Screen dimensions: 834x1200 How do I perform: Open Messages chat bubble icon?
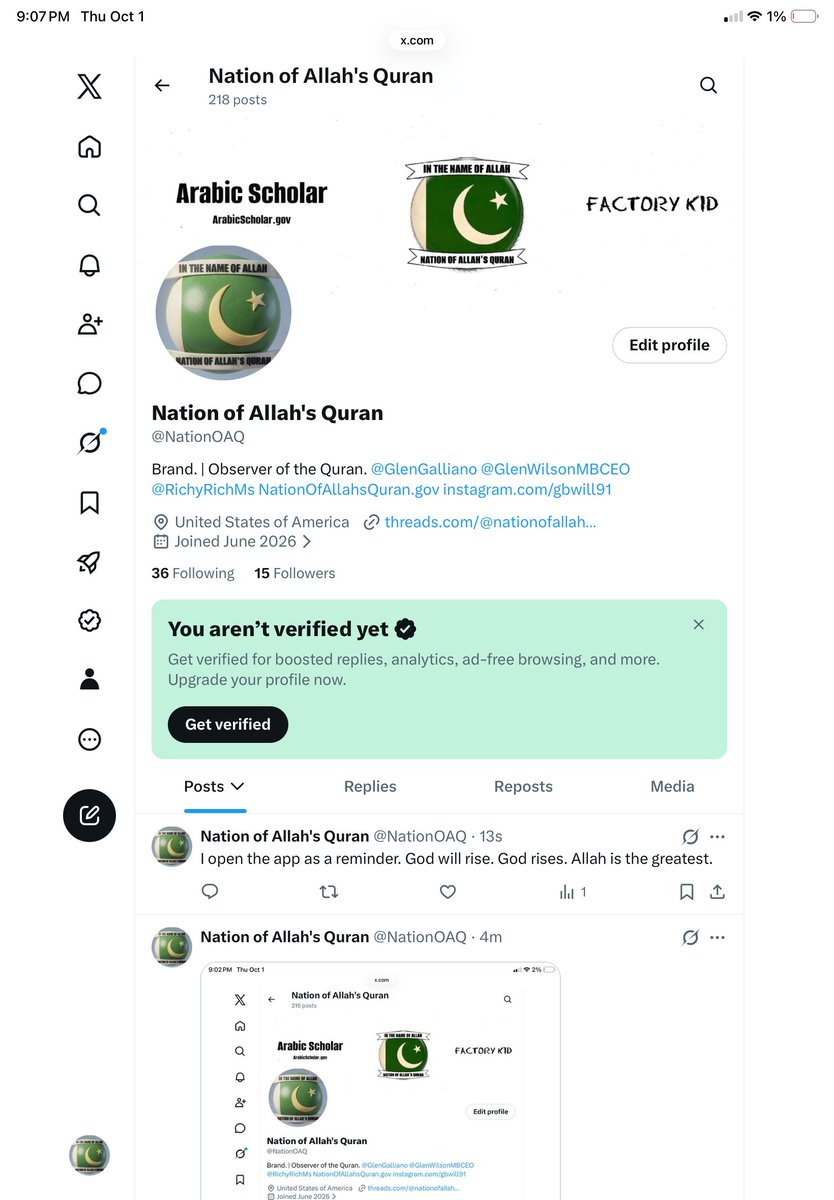tap(89, 383)
